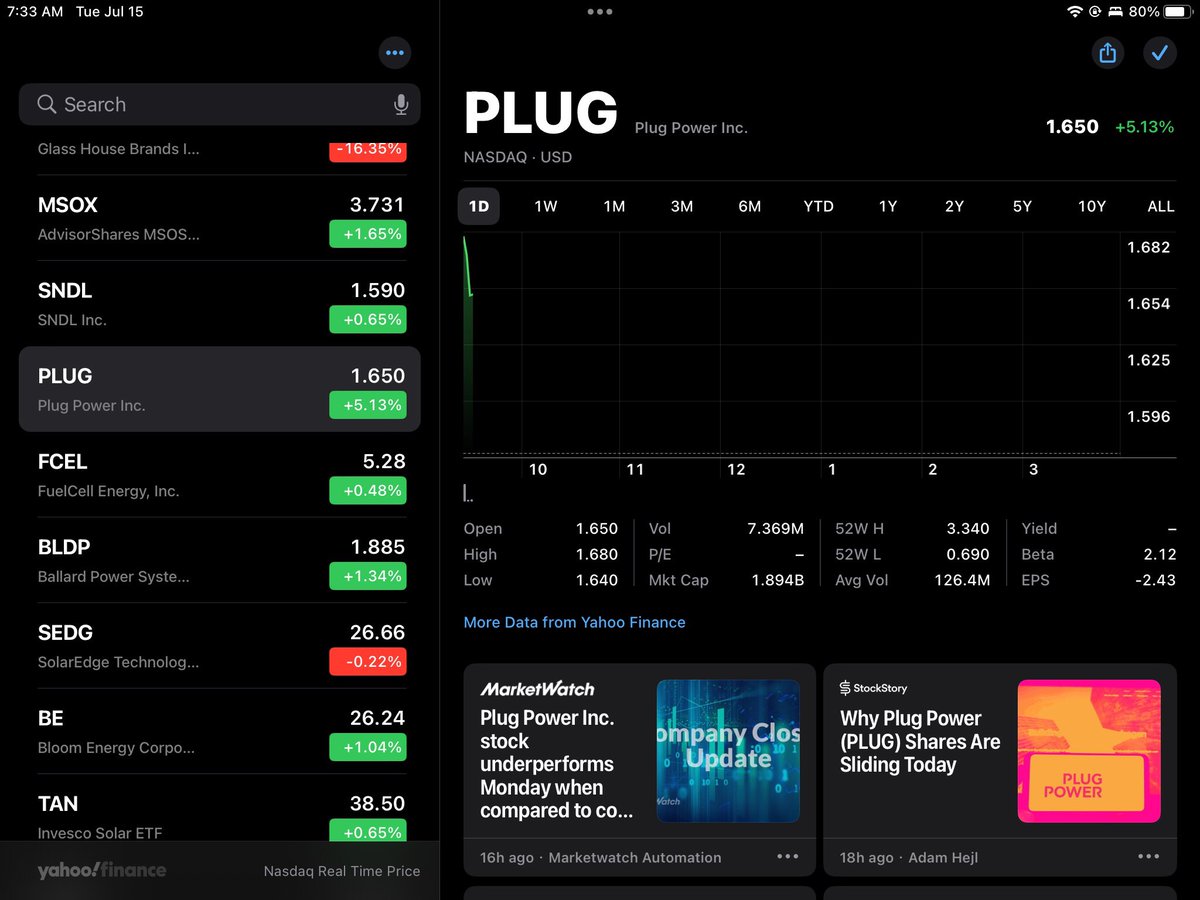The height and width of the screenshot is (900, 1200).
Task: Tap the Open 1.650 value
Action: pyautogui.click(x=597, y=529)
